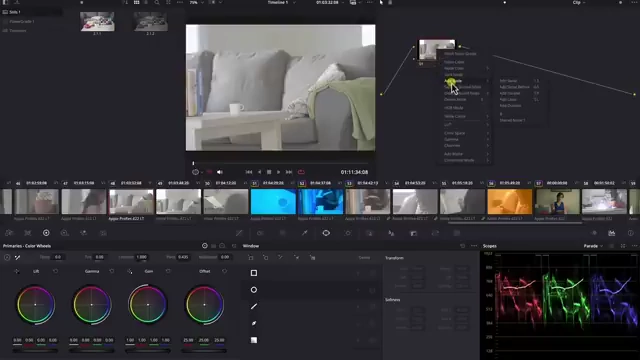
Task: Expand the Node Cache submenu
Action: [x=466, y=116]
